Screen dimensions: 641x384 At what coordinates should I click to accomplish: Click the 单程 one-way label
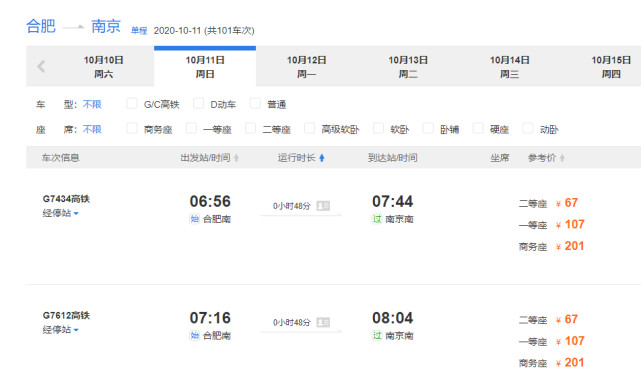pyautogui.click(x=139, y=31)
